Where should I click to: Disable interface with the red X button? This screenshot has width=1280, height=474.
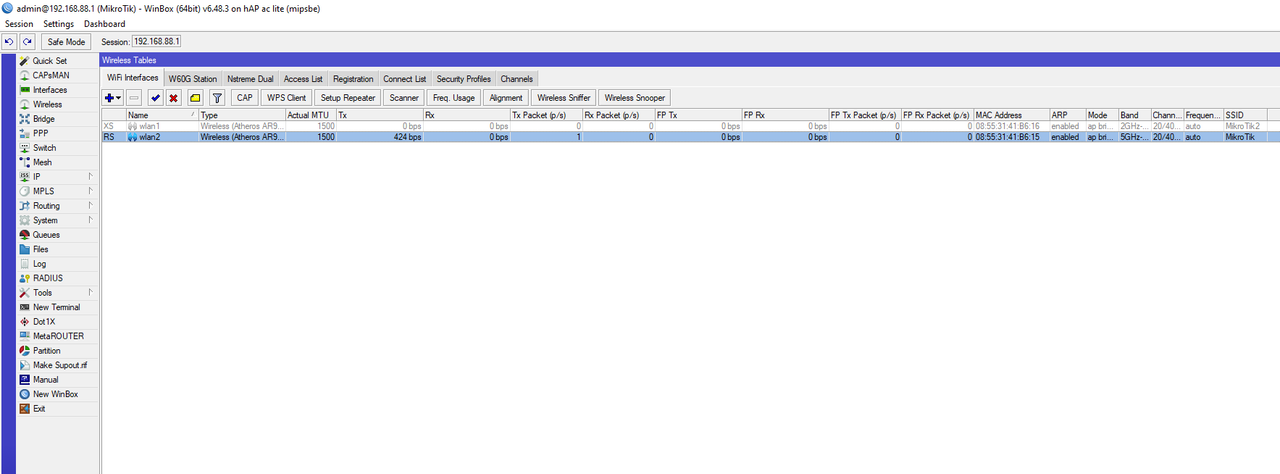point(173,98)
